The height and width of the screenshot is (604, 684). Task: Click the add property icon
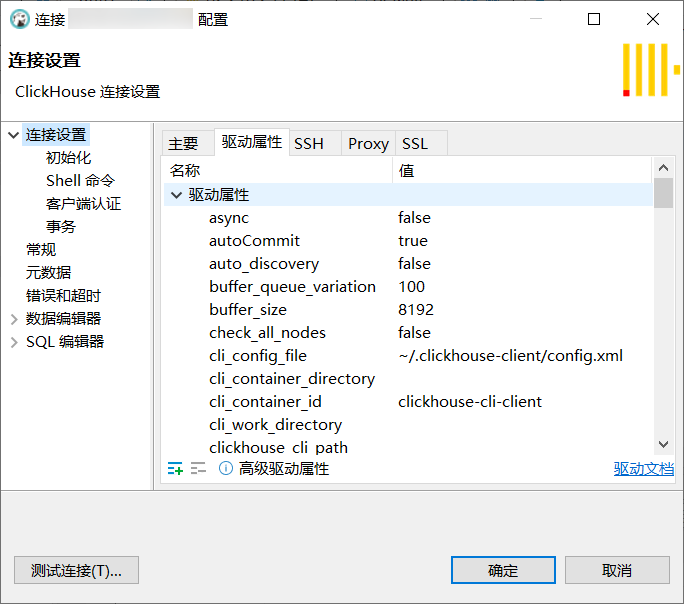(175, 468)
